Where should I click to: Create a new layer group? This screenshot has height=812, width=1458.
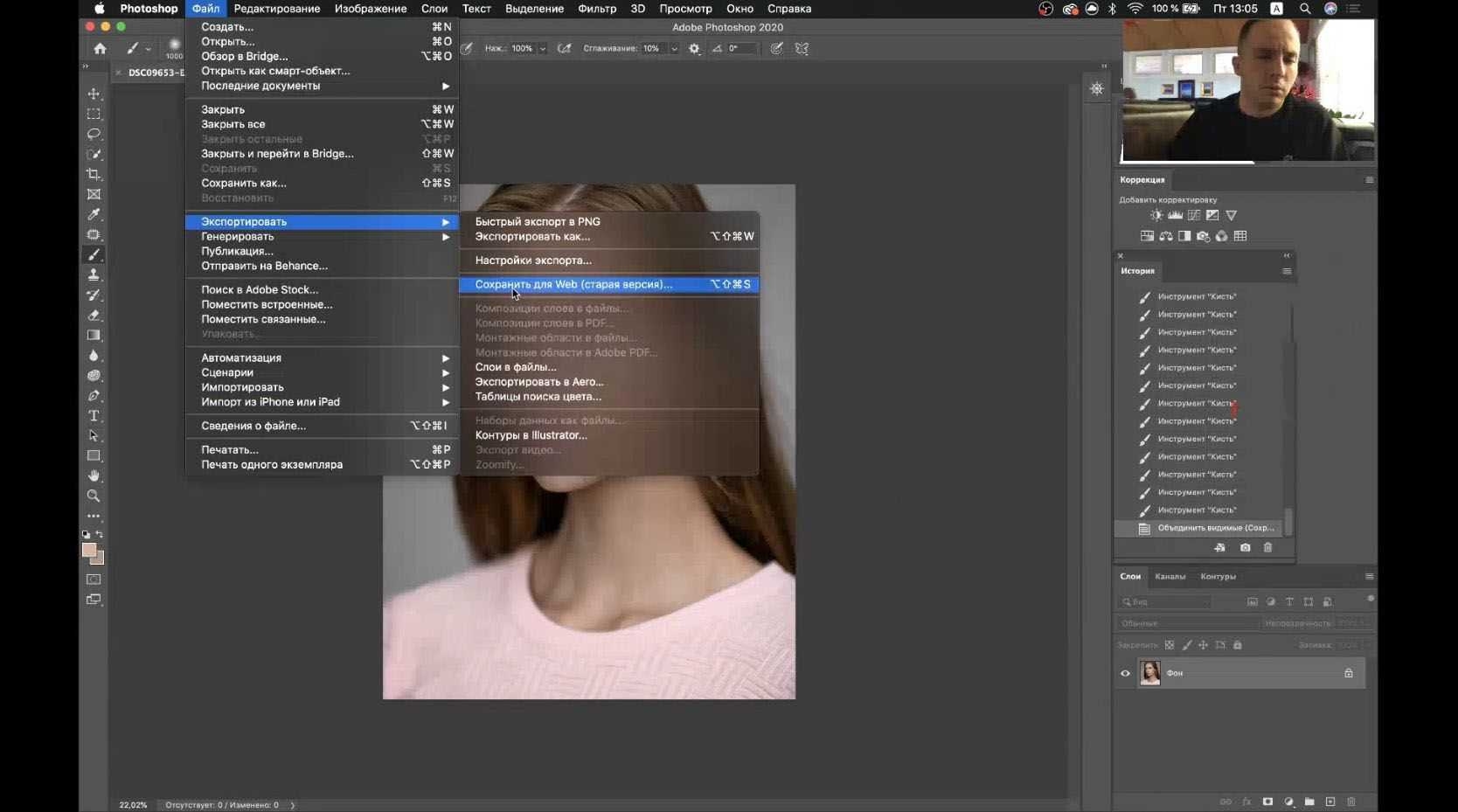[x=1309, y=802]
